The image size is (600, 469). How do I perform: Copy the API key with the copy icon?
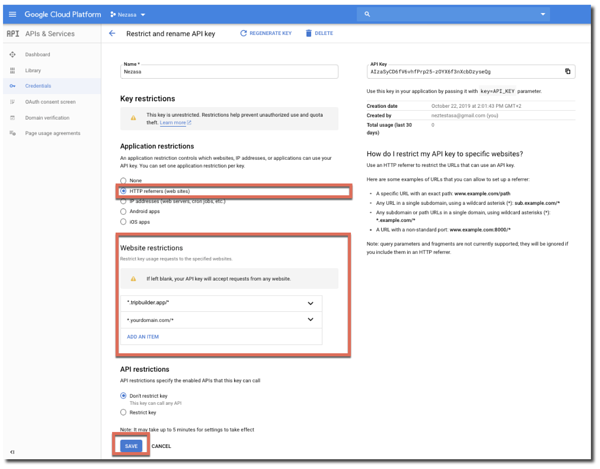tap(567, 72)
